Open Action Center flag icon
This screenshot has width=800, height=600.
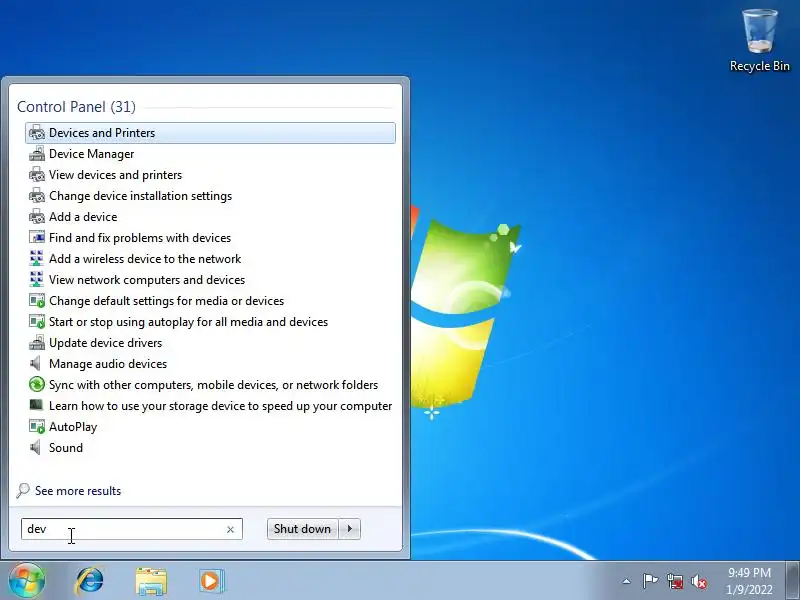pyautogui.click(x=650, y=581)
